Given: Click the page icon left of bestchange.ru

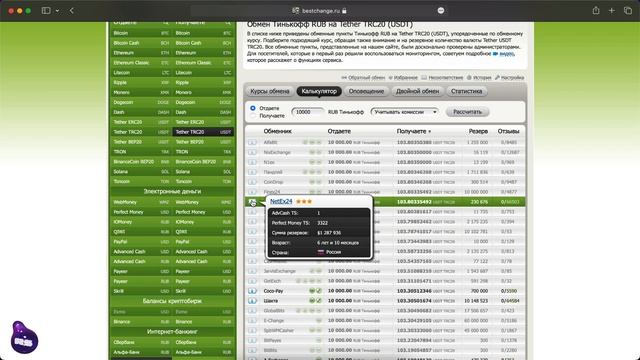Looking at the screenshot, I should coord(296,11).
